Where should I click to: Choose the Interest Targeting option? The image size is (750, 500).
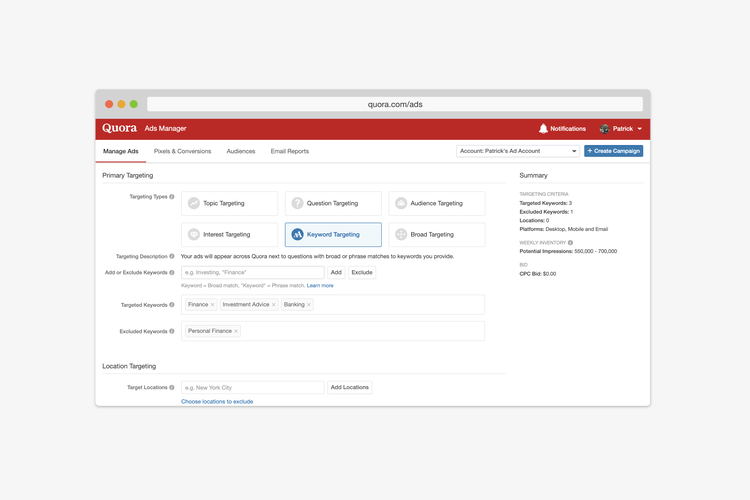pos(230,234)
